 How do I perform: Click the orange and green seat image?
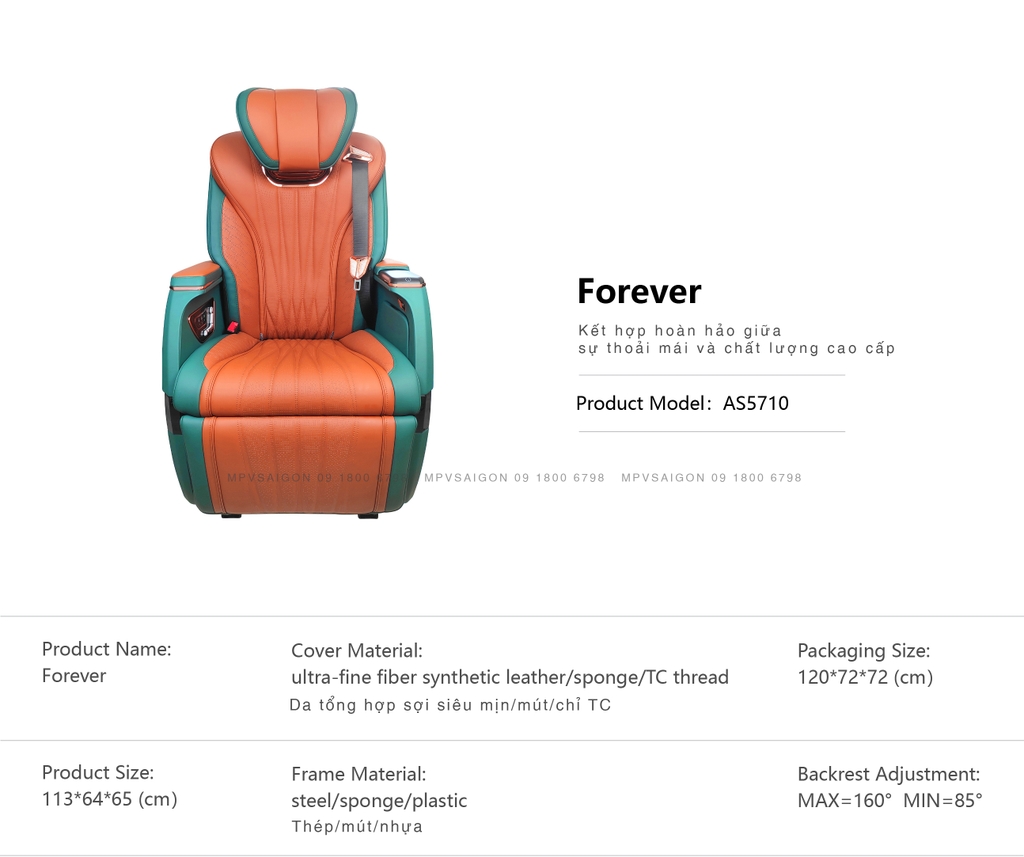(297, 302)
